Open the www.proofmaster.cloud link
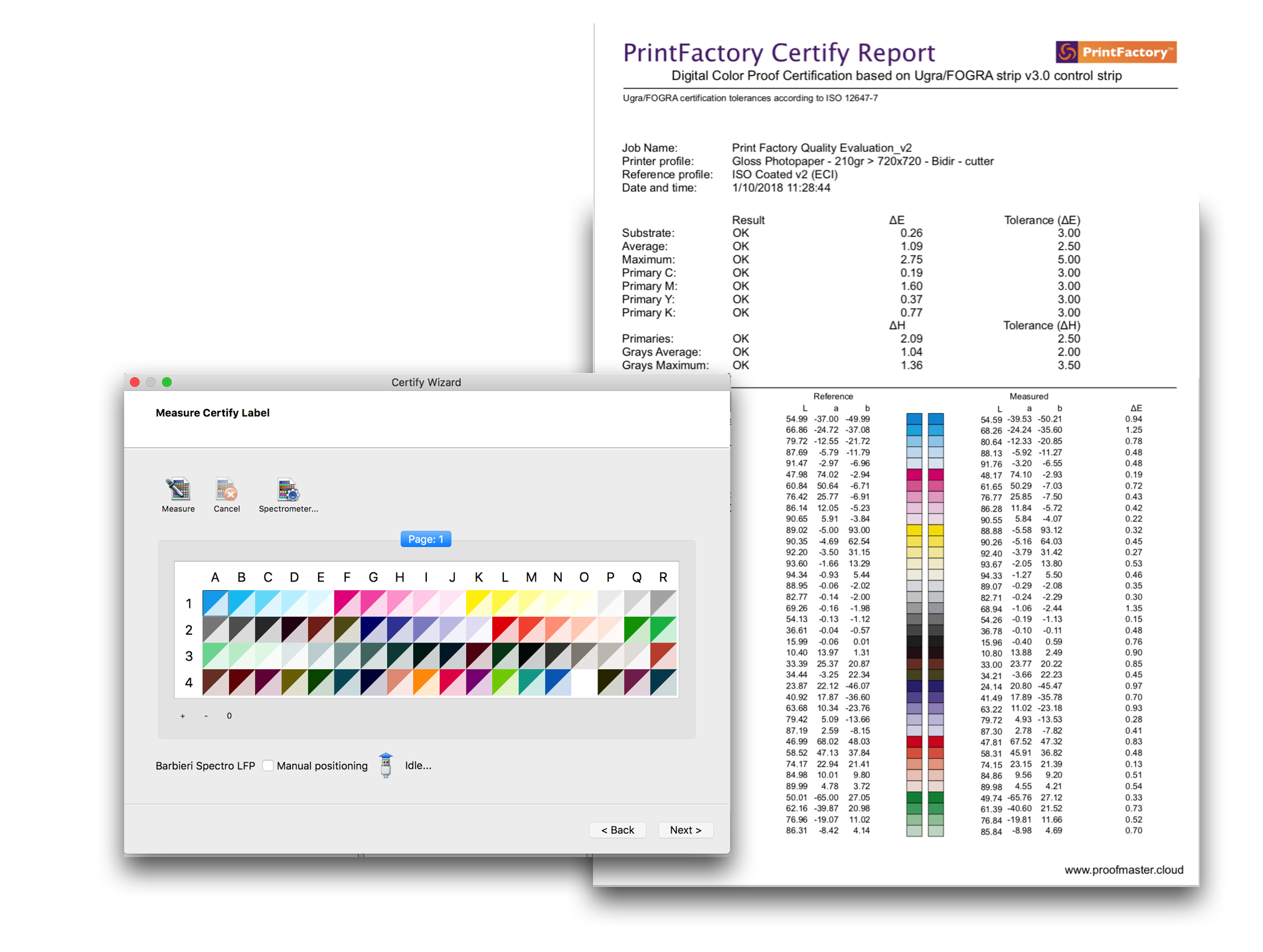Image resolution: width=1263 pixels, height=952 pixels. click(x=1124, y=870)
